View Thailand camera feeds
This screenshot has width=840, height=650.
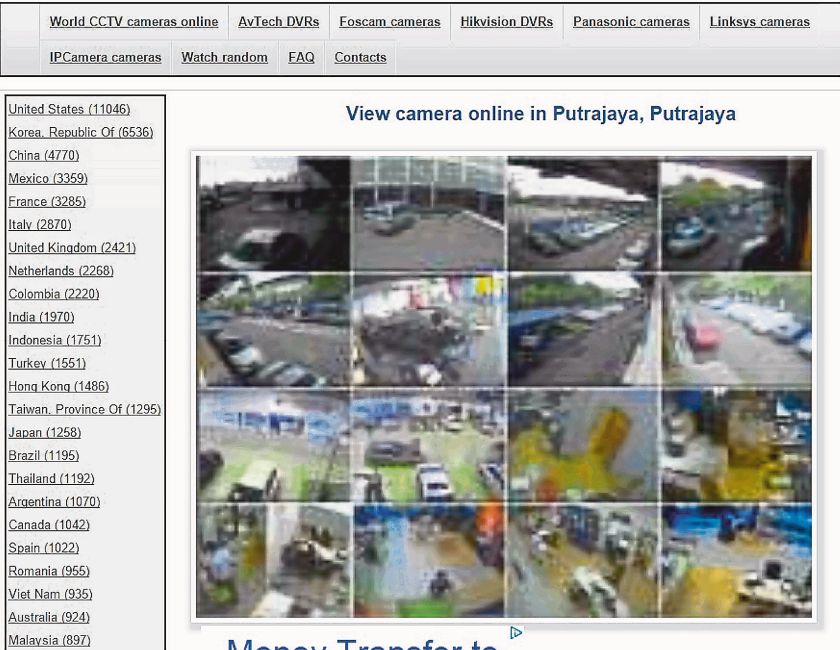50,478
